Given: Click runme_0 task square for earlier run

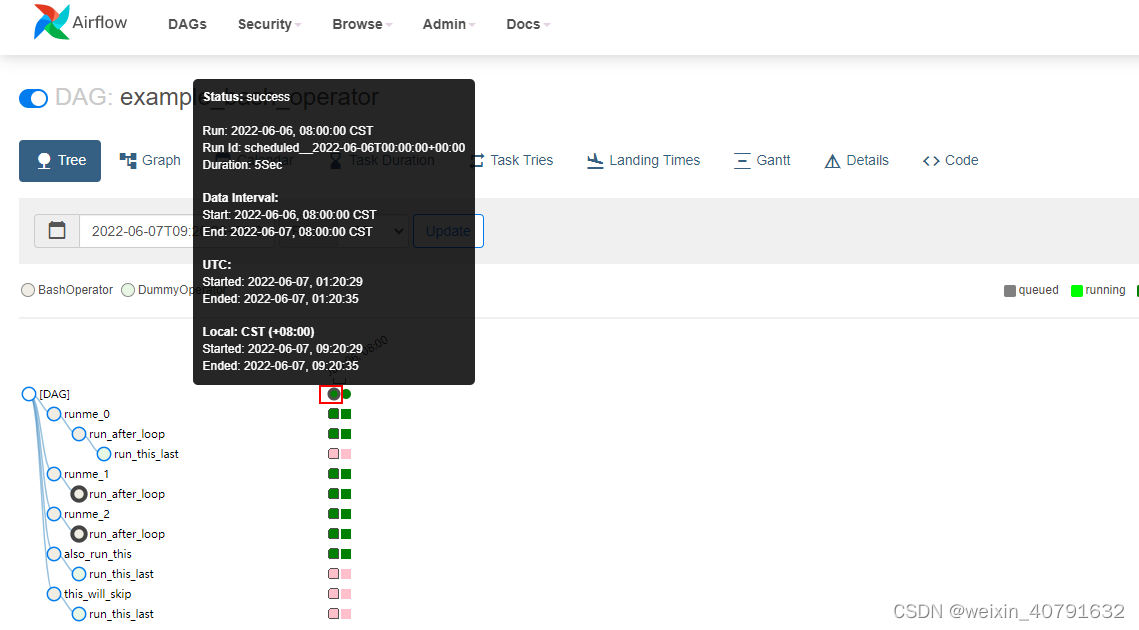Looking at the screenshot, I should [x=333, y=414].
